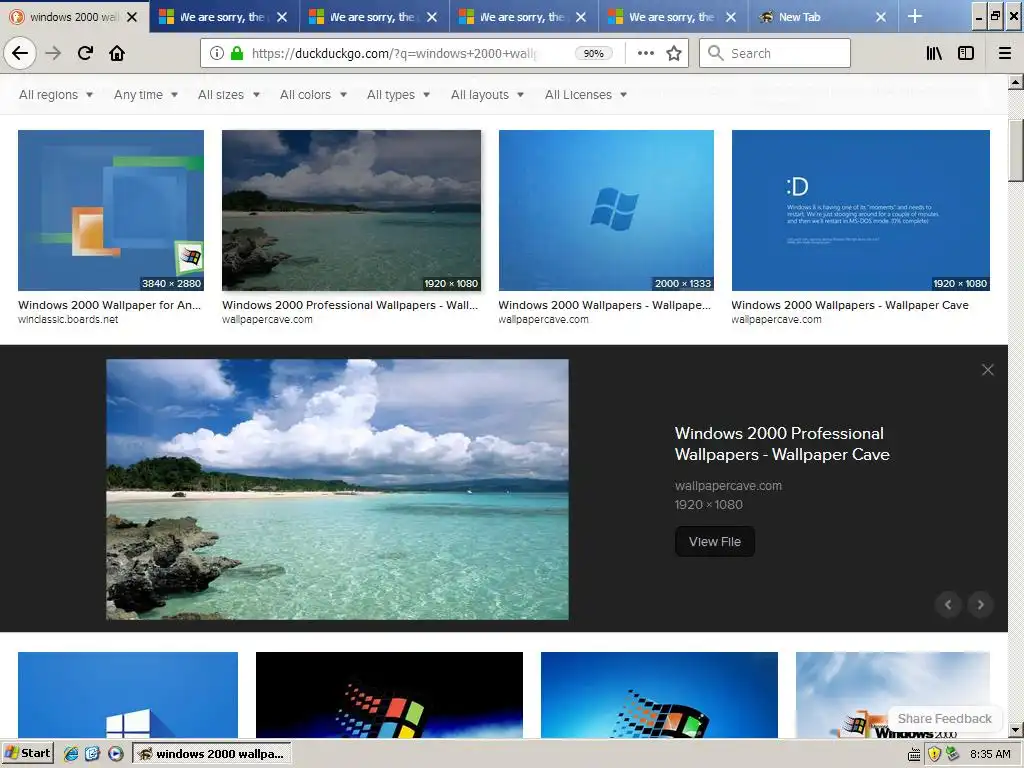Screen dimensions: 1024x768
Task: Bookmark this page with the star
Action: 674,54
